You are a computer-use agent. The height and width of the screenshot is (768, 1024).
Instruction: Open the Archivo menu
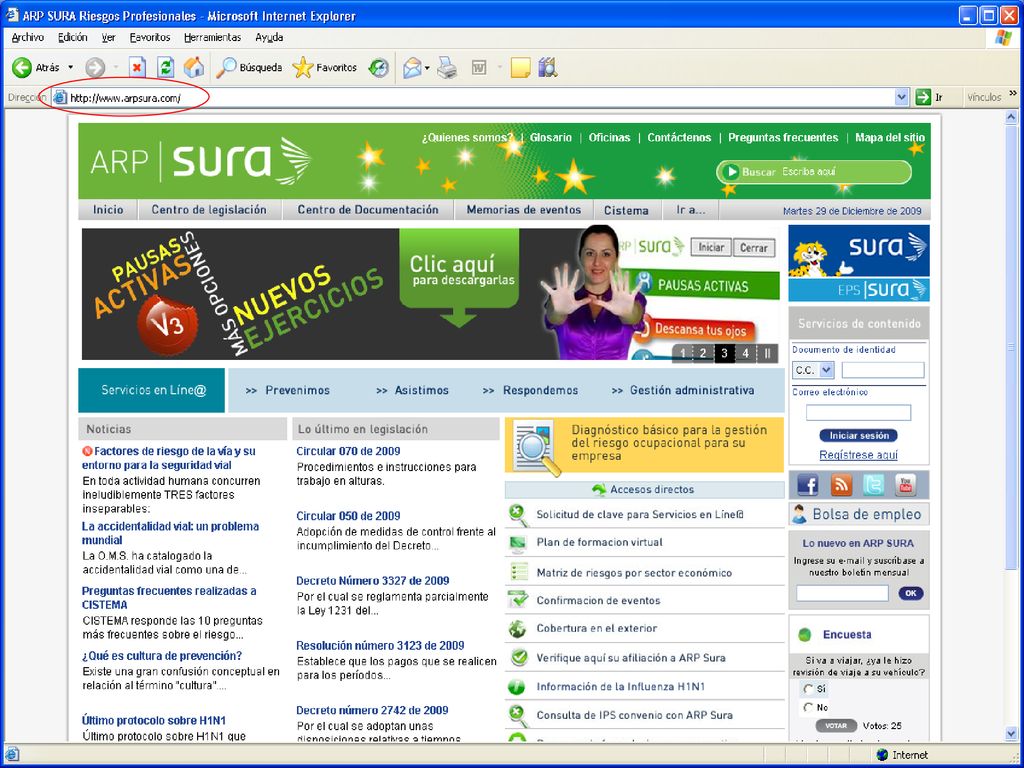[27, 37]
